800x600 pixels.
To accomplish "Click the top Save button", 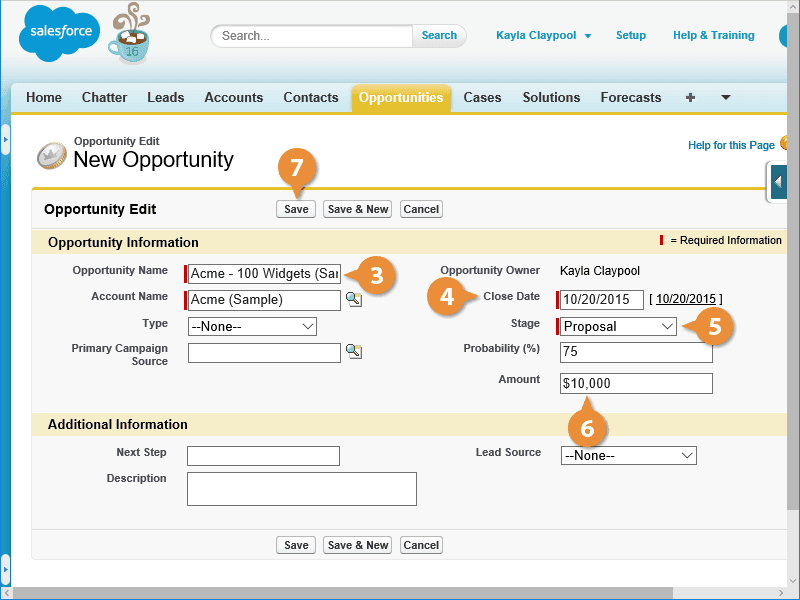I will [x=296, y=209].
